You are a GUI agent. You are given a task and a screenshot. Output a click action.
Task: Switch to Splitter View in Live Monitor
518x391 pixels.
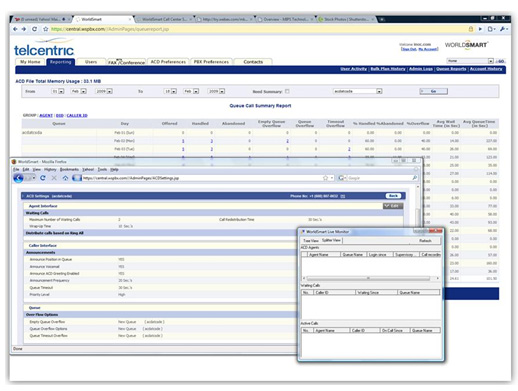[331, 240]
